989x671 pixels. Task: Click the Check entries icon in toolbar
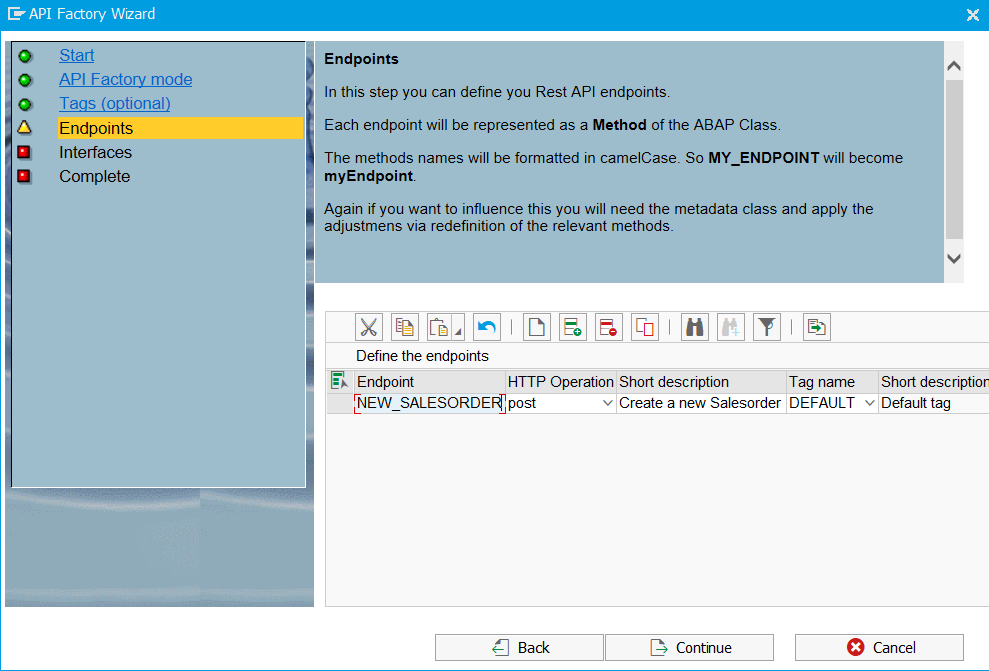[x=817, y=327]
